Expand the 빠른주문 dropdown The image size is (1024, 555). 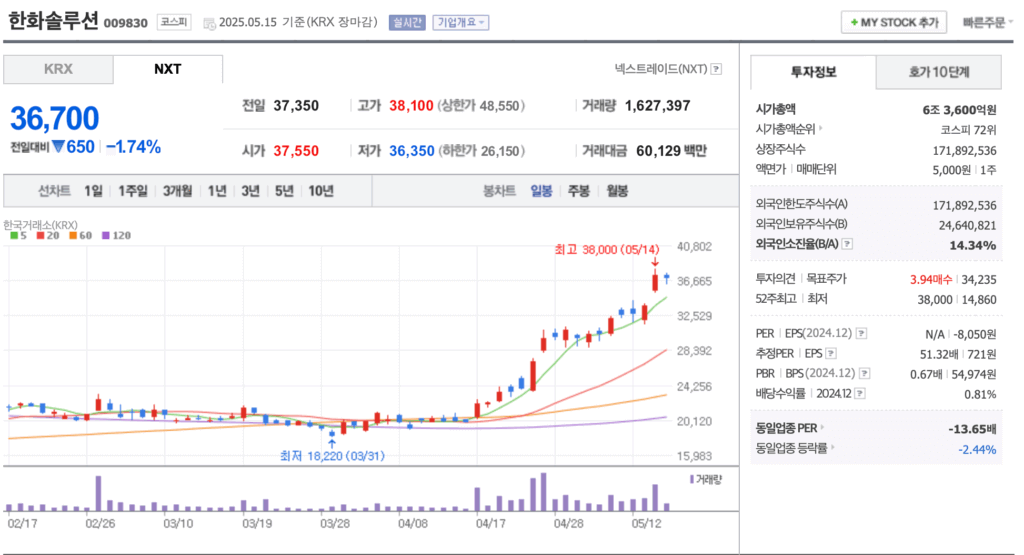(987, 23)
